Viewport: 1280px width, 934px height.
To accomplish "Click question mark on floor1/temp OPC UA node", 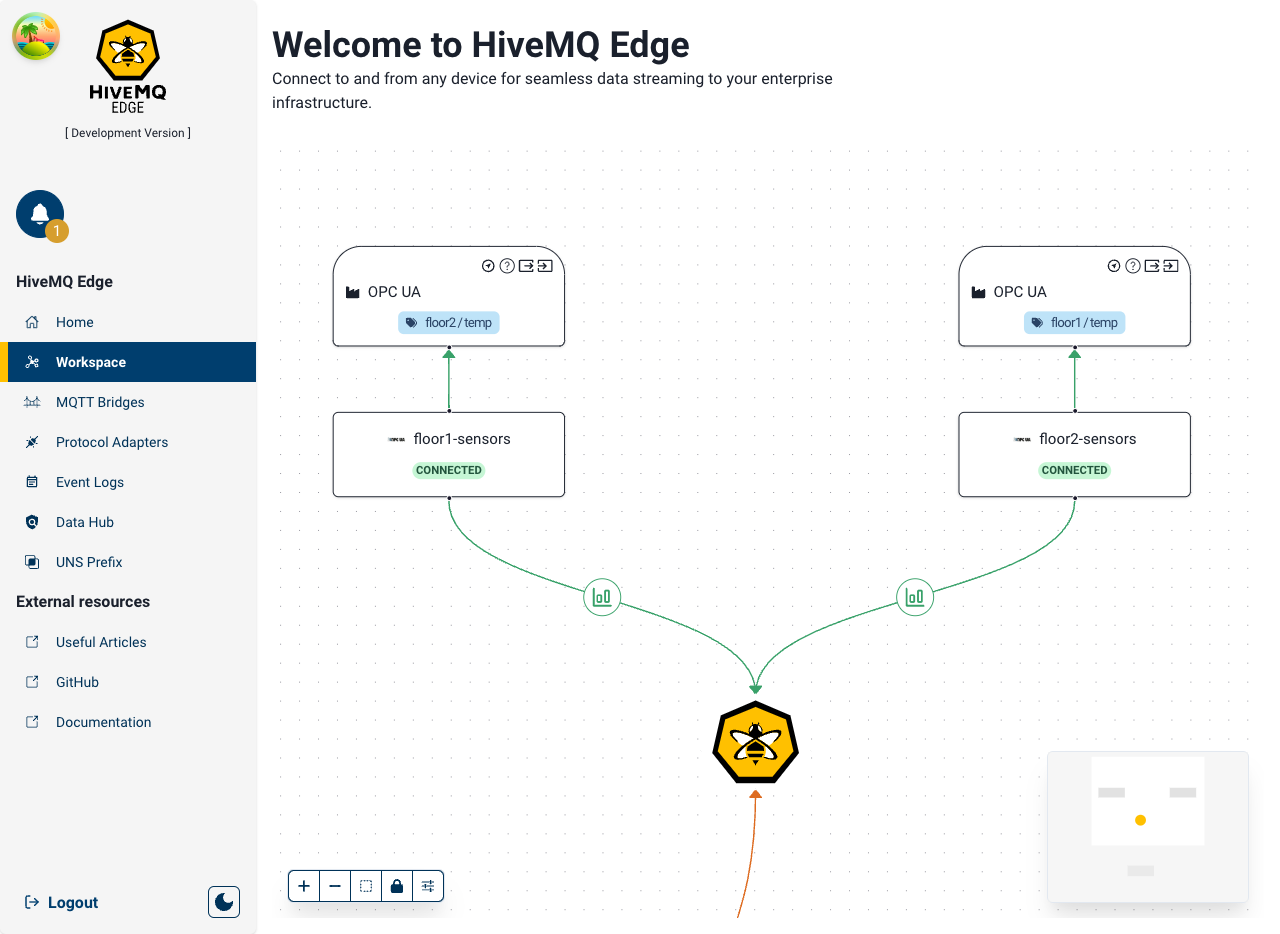I will click(x=1133, y=266).
